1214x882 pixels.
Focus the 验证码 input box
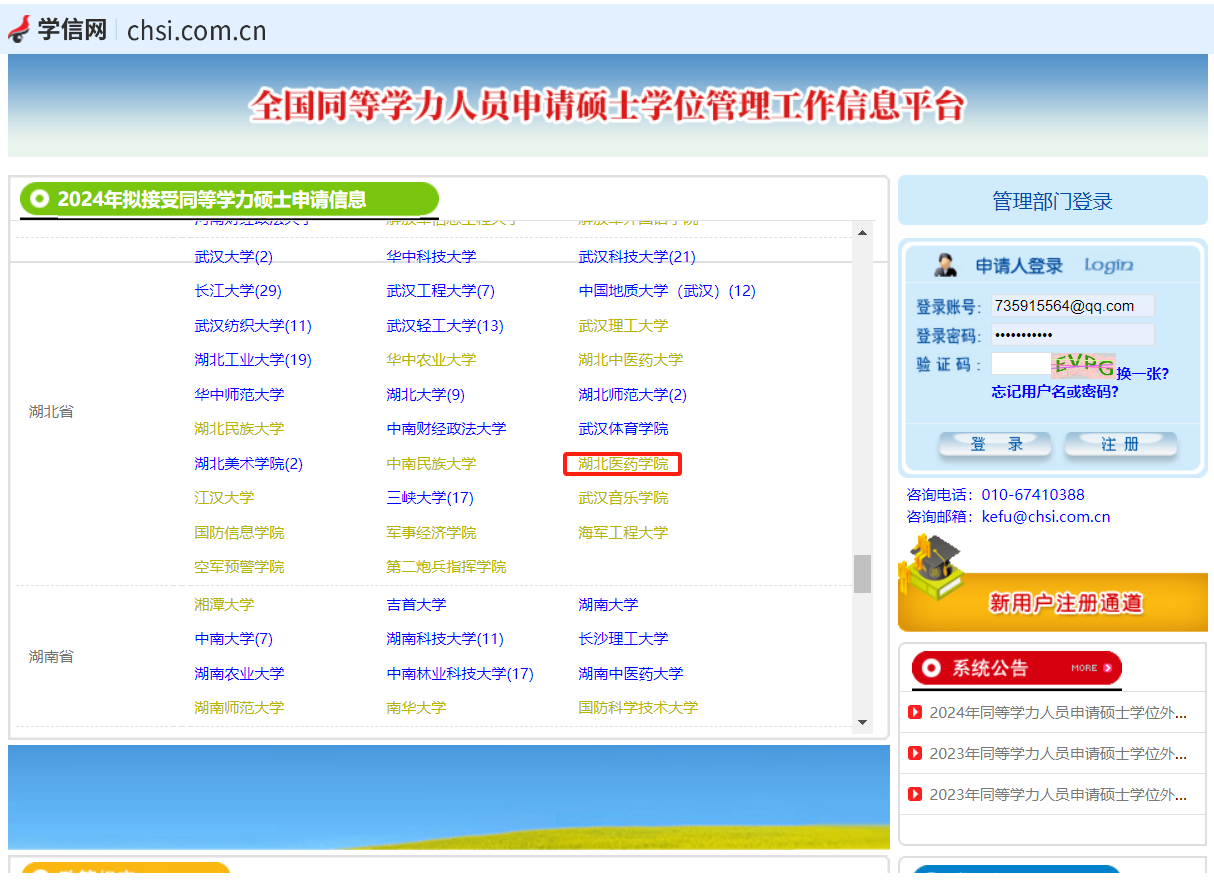click(x=1020, y=364)
